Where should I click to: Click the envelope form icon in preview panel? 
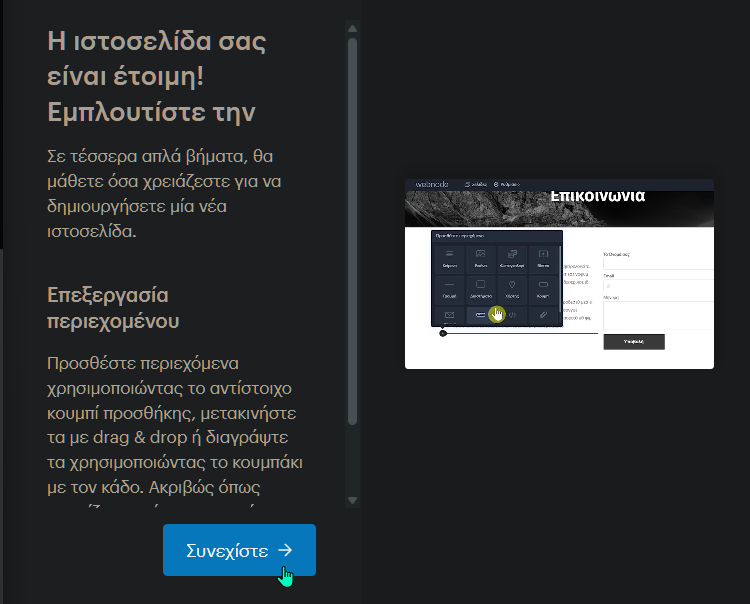(450, 316)
